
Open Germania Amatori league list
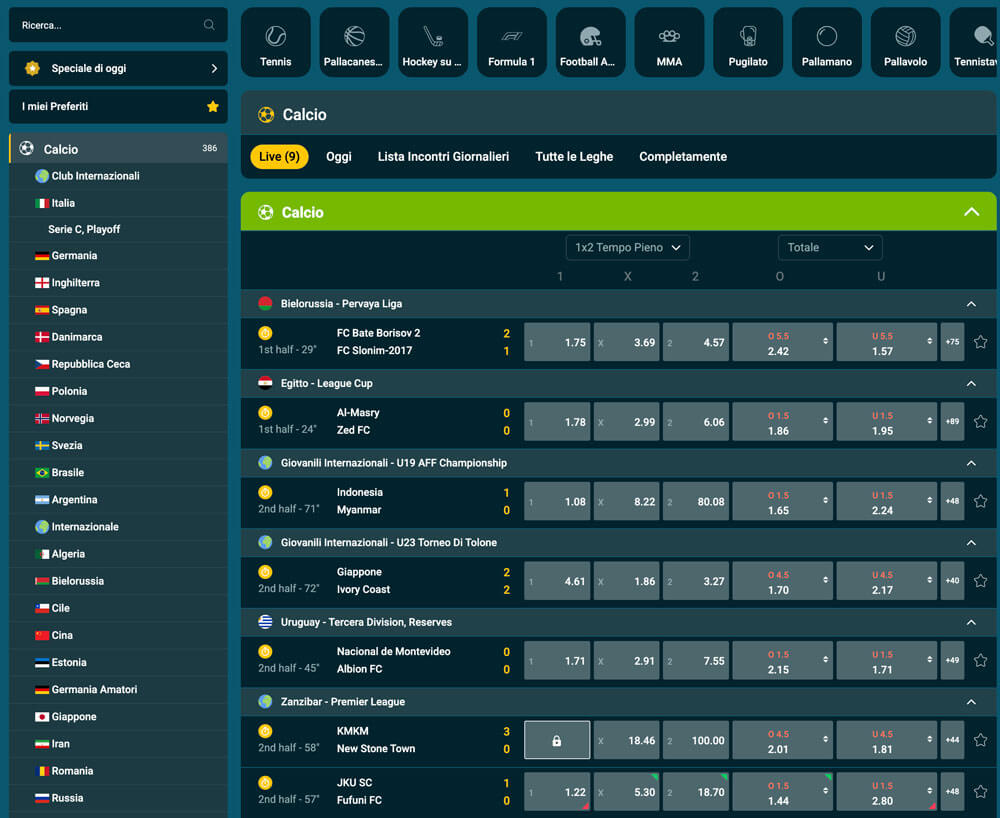tap(119, 689)
